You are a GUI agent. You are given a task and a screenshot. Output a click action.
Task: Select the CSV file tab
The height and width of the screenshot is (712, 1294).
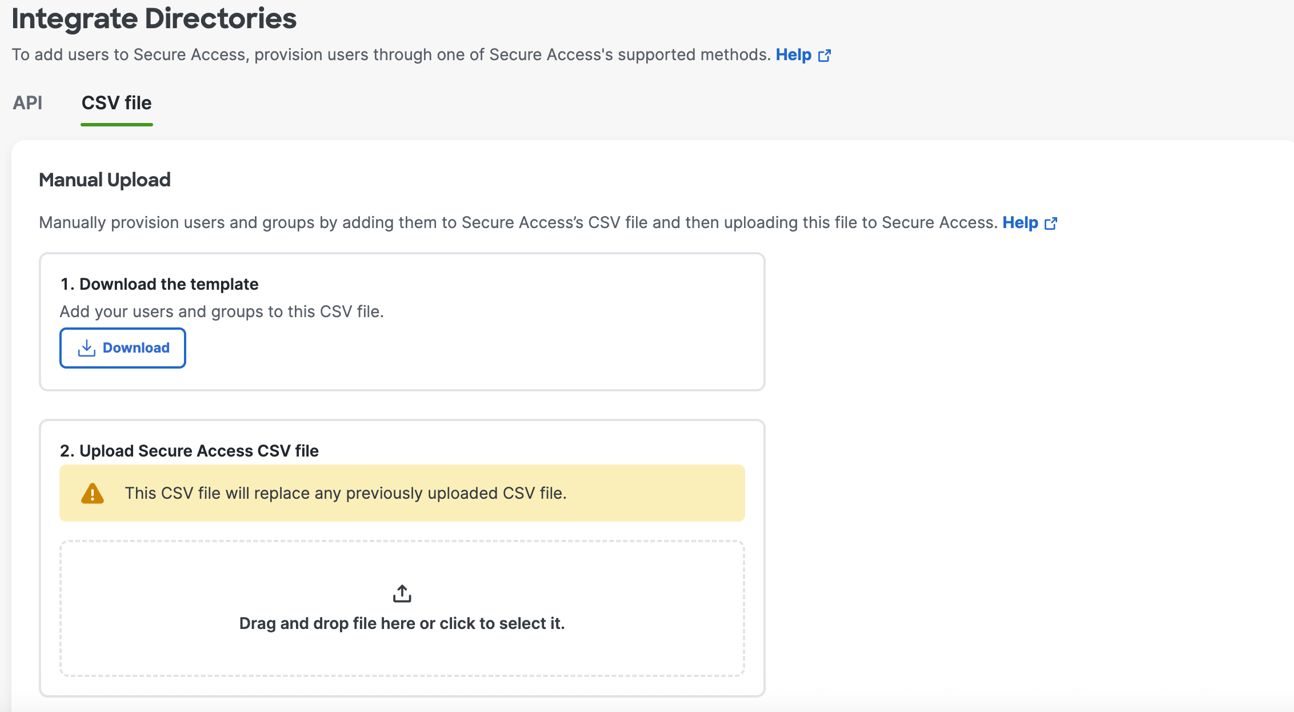click(x=116, y=103)
